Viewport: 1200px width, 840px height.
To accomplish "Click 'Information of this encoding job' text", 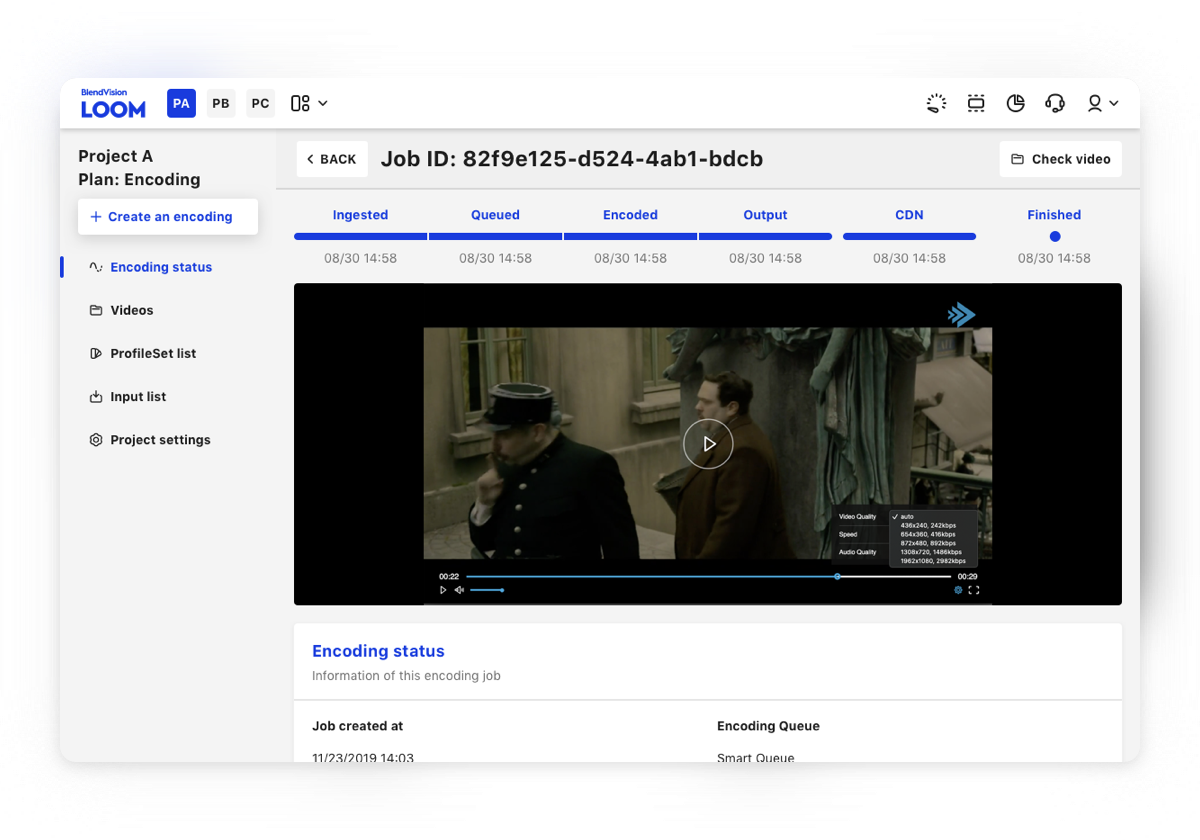I will tap(406, 676).
